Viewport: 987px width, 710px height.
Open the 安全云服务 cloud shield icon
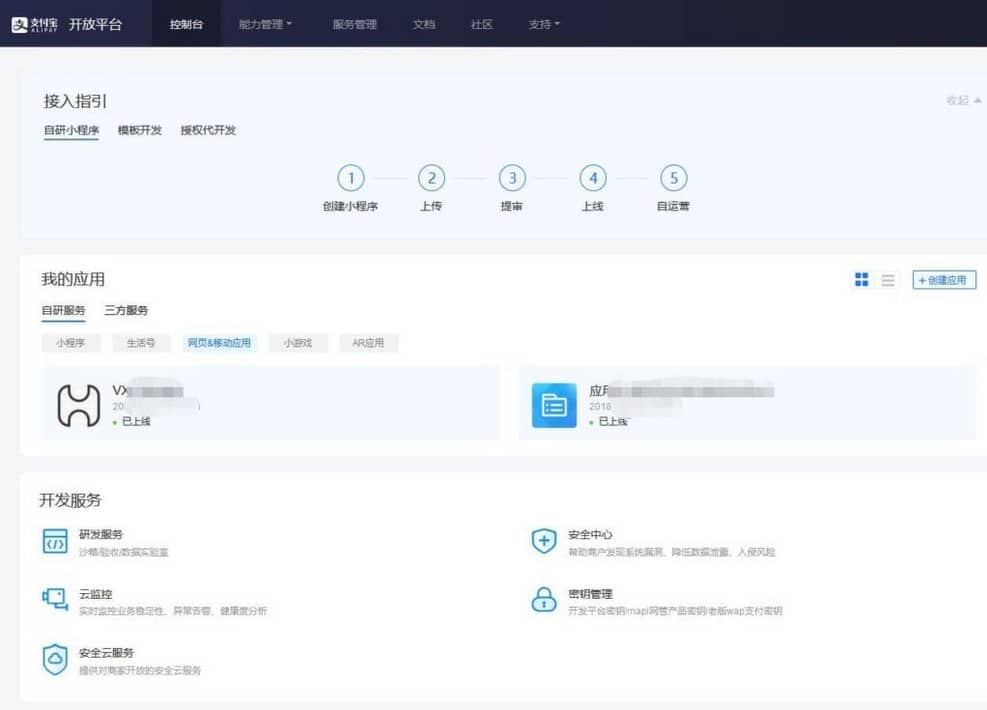coord(55,659)
